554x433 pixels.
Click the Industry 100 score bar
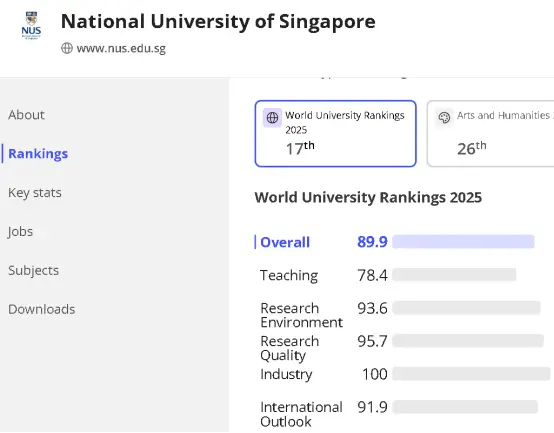tap(471, 373)
